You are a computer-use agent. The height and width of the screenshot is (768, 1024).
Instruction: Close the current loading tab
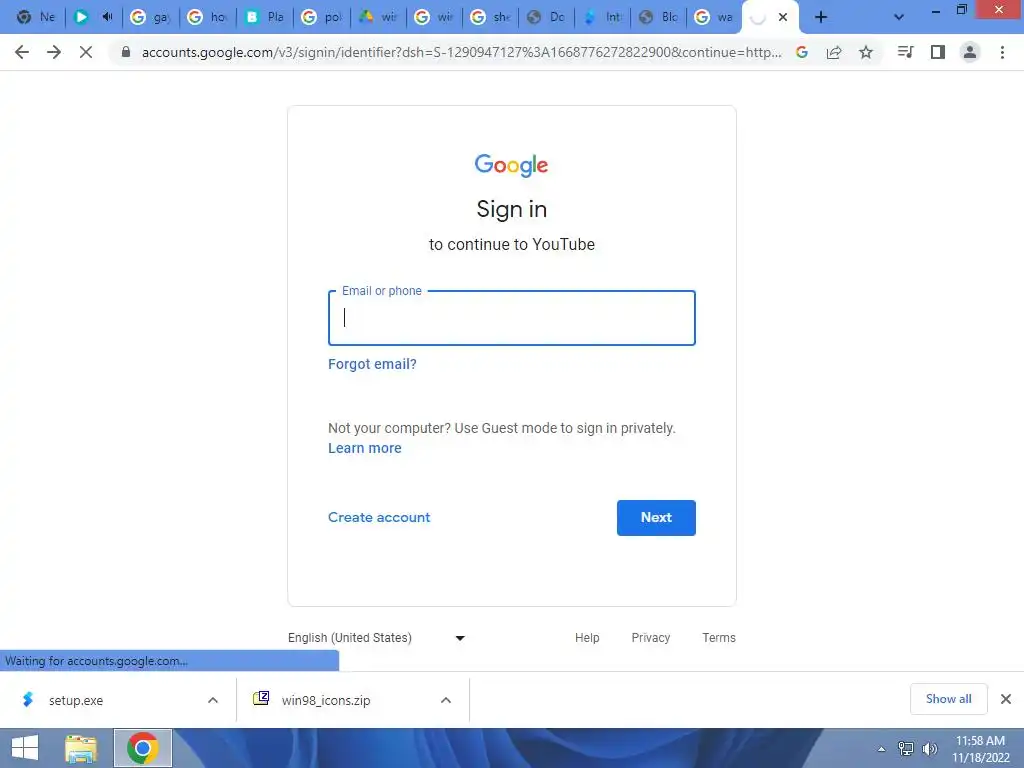(783, 17)
